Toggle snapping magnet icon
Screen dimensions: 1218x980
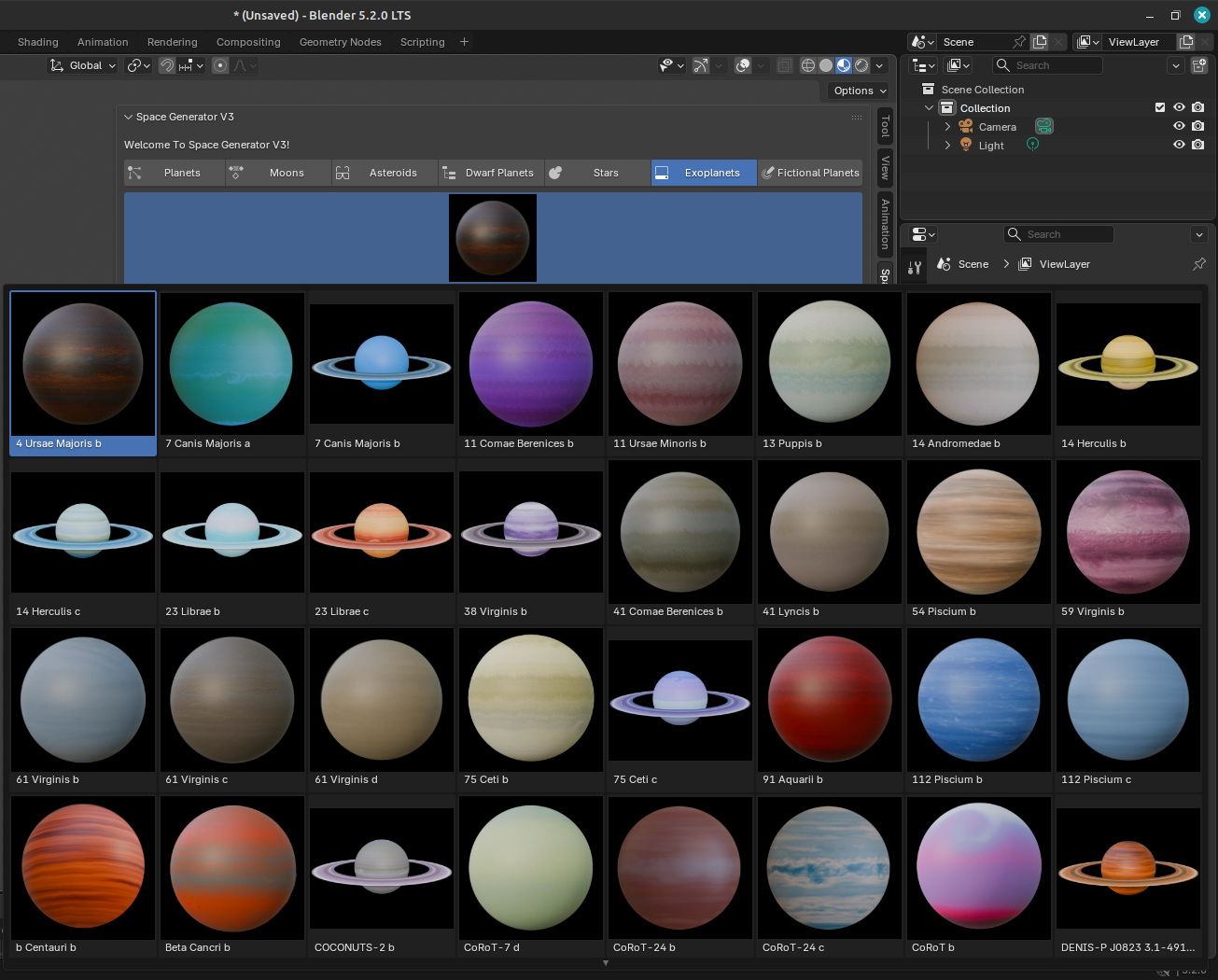167,65
